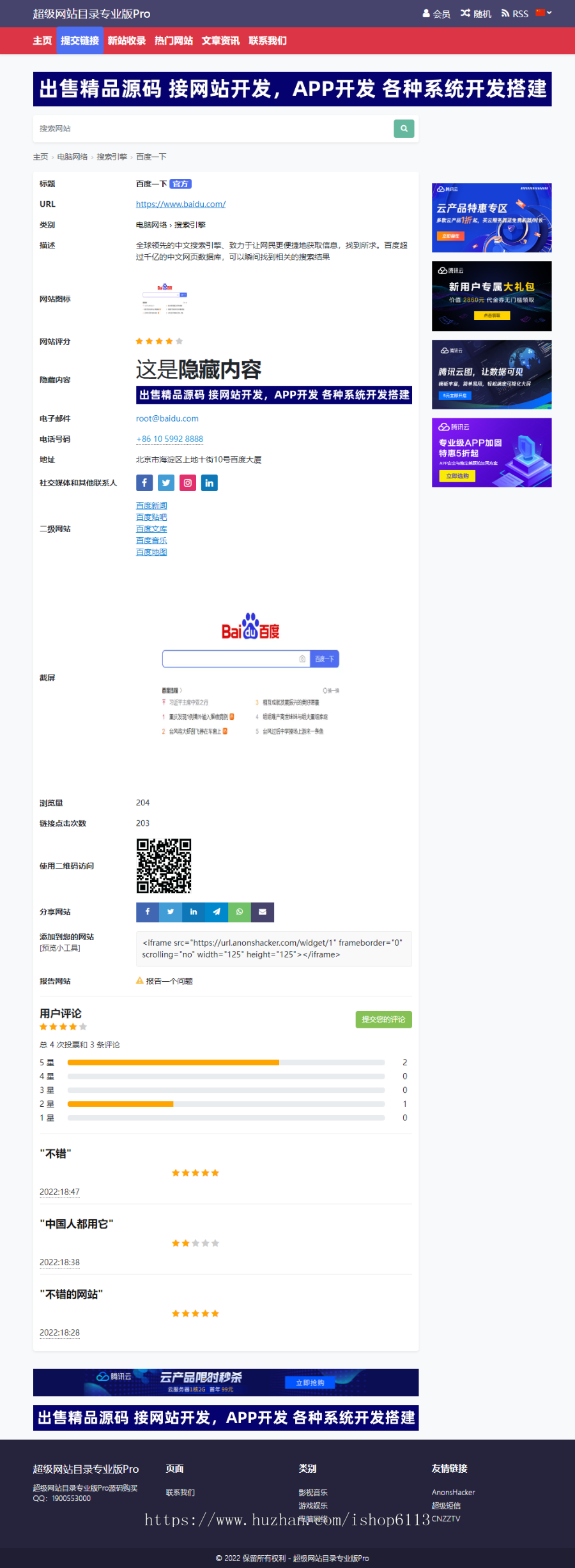The height and width of the screenshot is (1568, 575).
Task: Click the 随机 link in top bar
Action: [482, 13]
